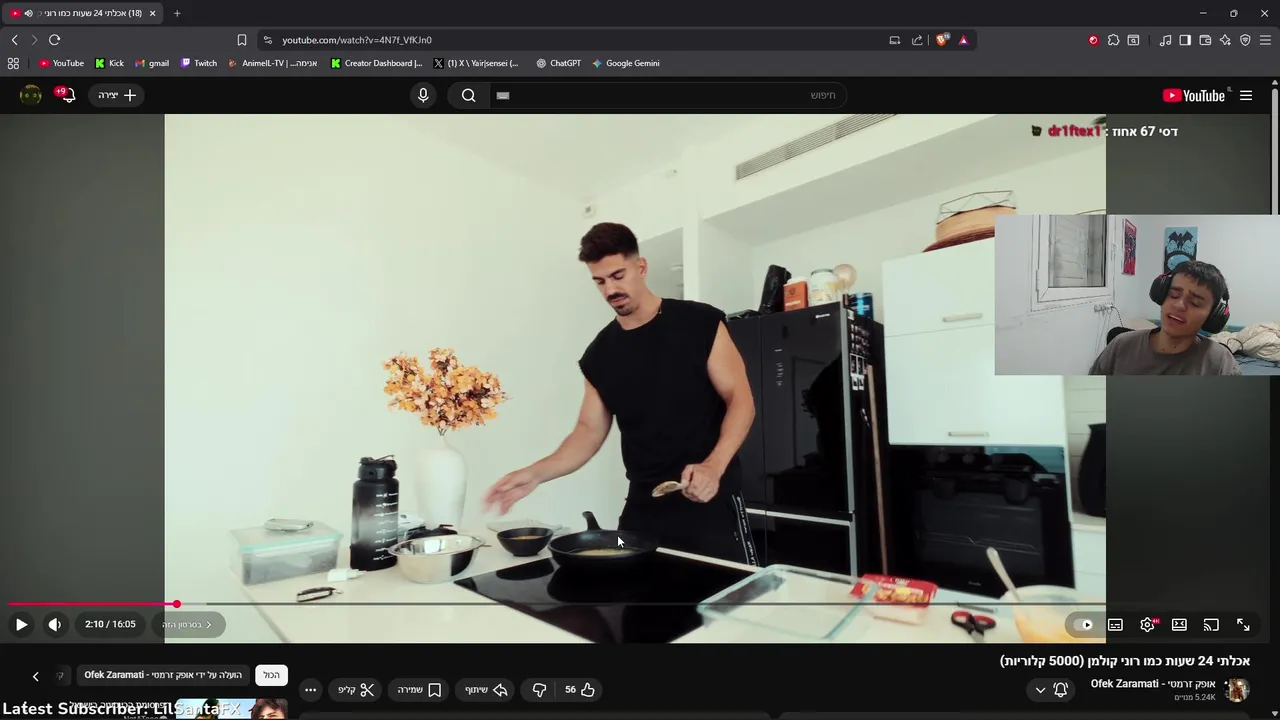Save the video with שמירה bookmark button

[x=419, y=689]
